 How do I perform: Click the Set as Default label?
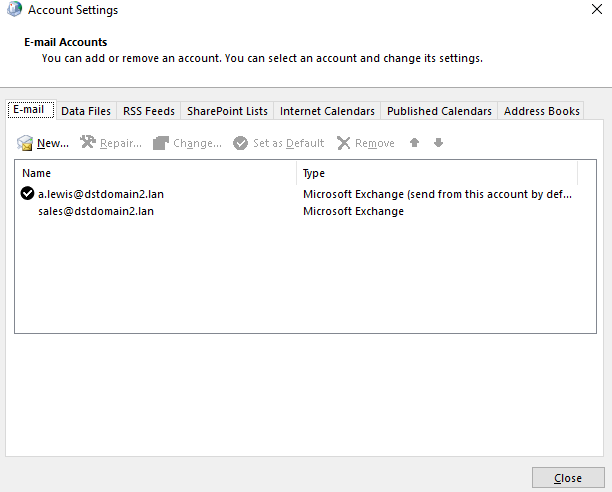288,143
